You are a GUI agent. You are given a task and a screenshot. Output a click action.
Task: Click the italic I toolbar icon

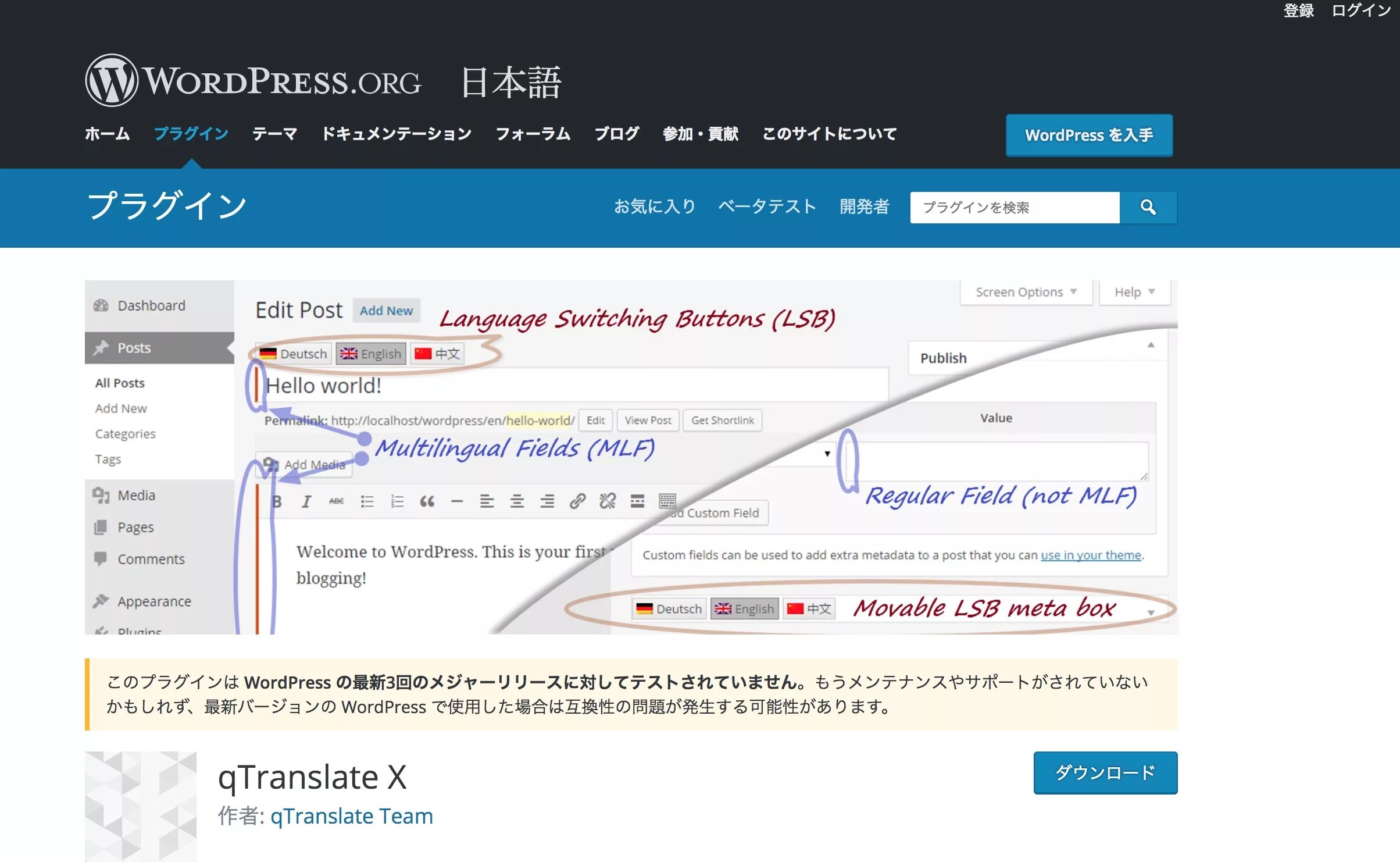pos(306,501)
